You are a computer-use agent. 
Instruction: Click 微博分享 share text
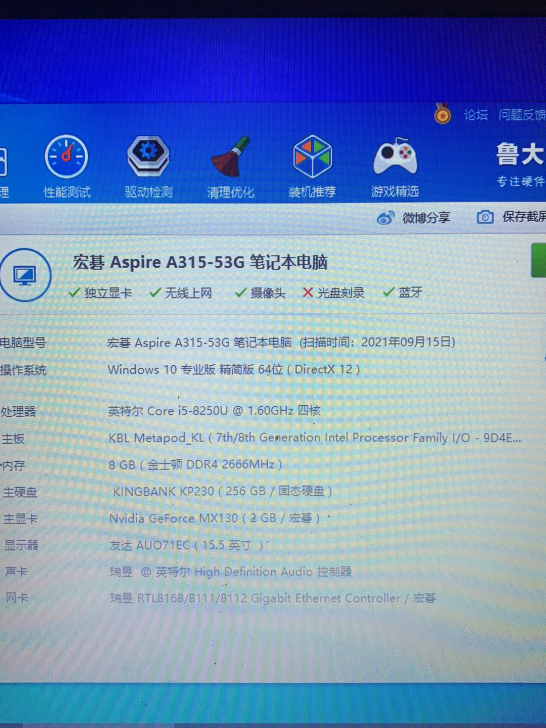(426, 218)
